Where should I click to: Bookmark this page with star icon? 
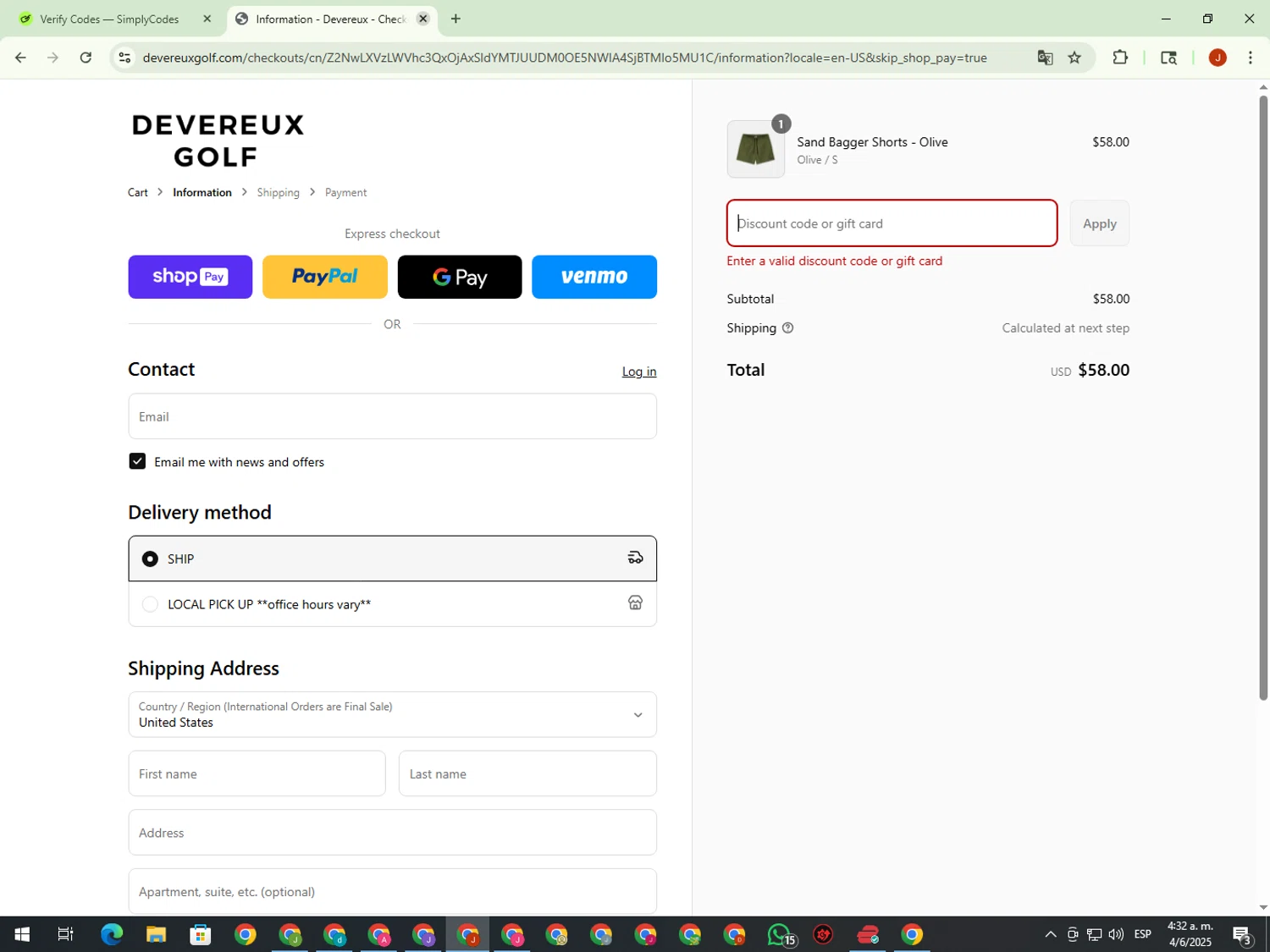(1074, 58)
